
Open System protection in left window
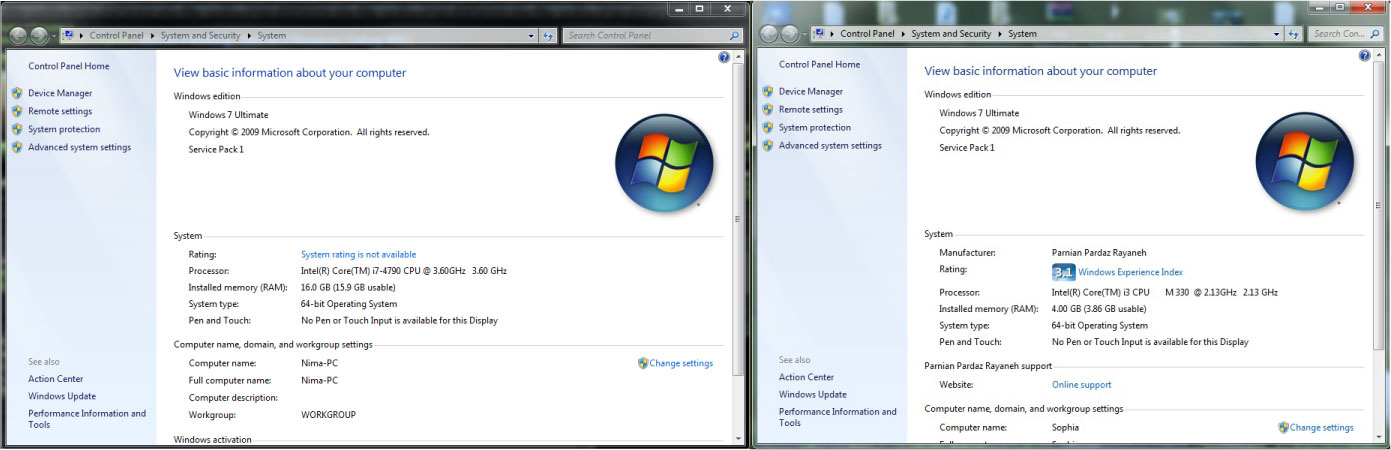(64, 129)
